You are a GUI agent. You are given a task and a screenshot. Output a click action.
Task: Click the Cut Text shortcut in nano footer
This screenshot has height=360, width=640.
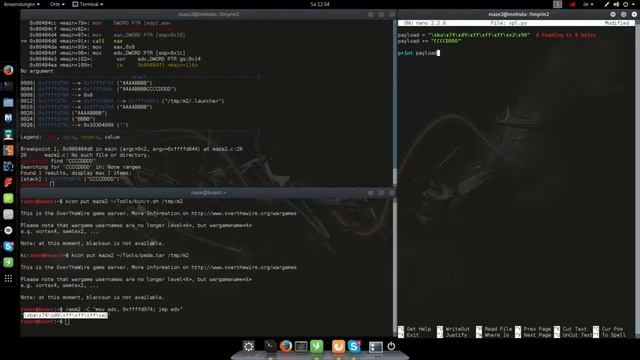571,329
